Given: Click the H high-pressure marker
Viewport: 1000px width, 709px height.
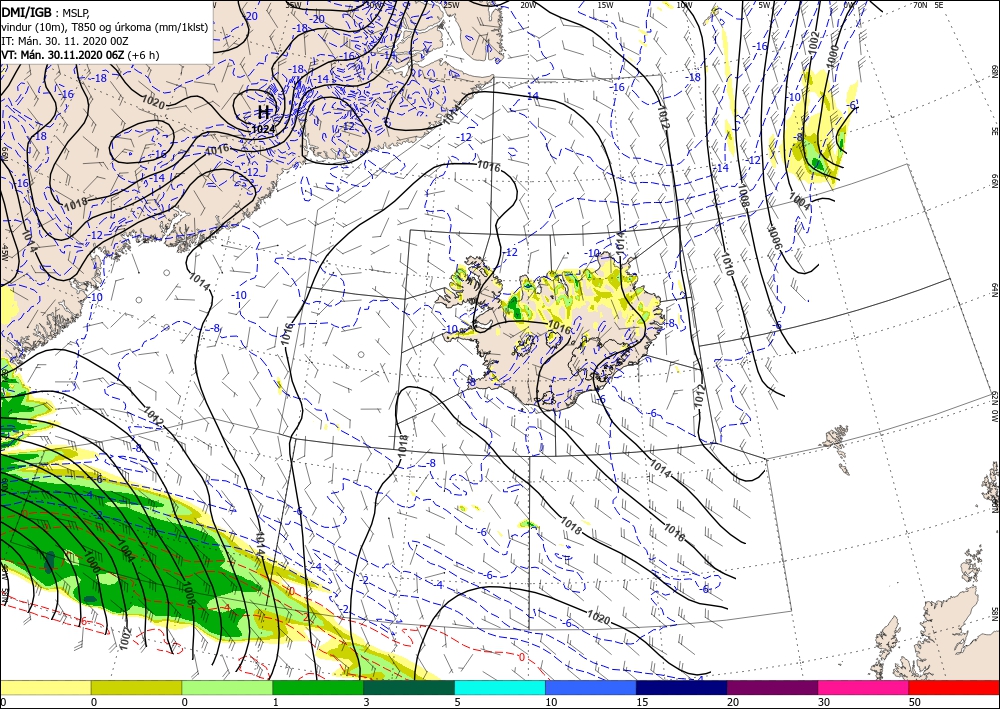Looking at the screenshot, I should click(x=263, y=113).
